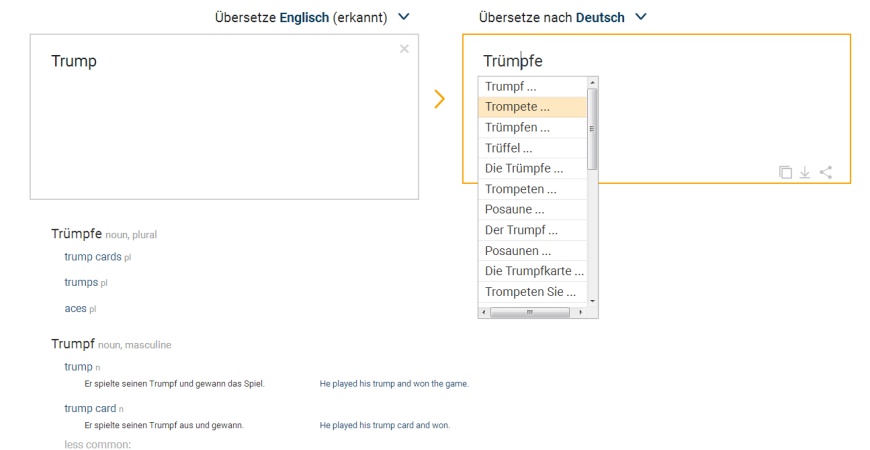Choose the 'Die Trümpfe ...' suggestion
This screenshot has height=450, width=870.
[x=532, y=169]
